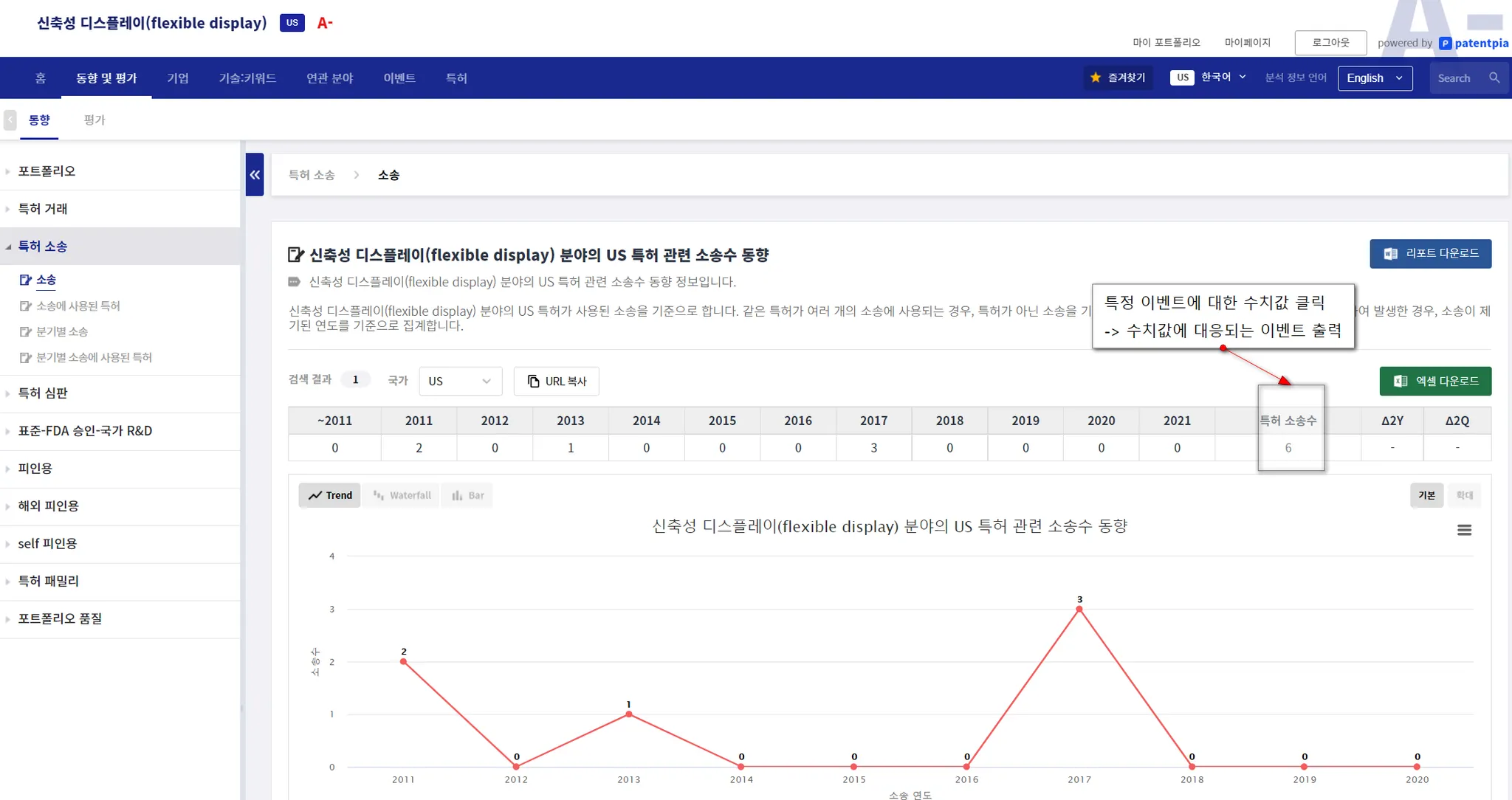The image size is (1512, 800).
Task: Switch the chart to Bar view
Action: (x=468, y=495)
